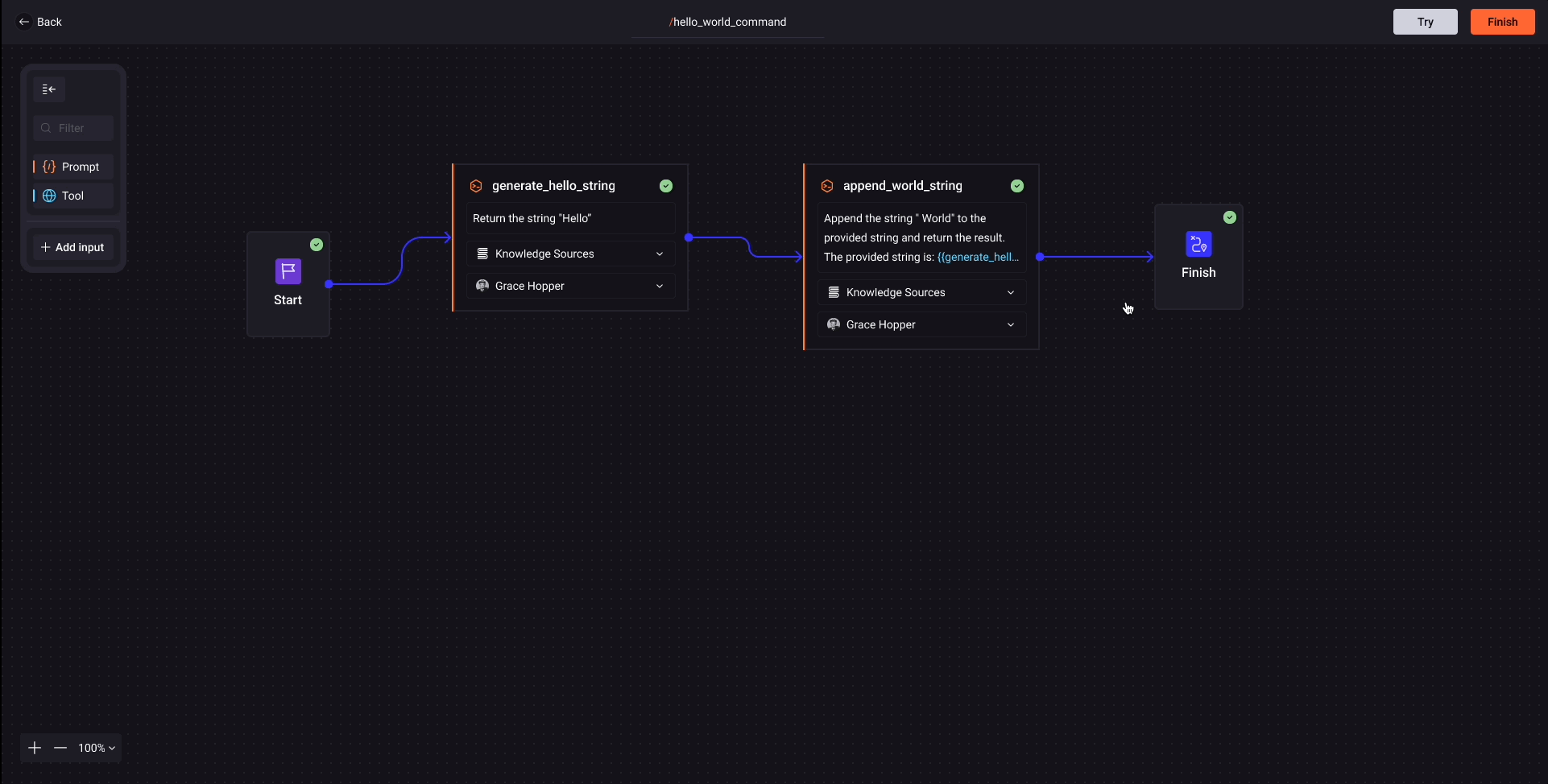Collapse the sidebar panel icon
This screenshot has width=1548, height=784.
click(48, 89)
